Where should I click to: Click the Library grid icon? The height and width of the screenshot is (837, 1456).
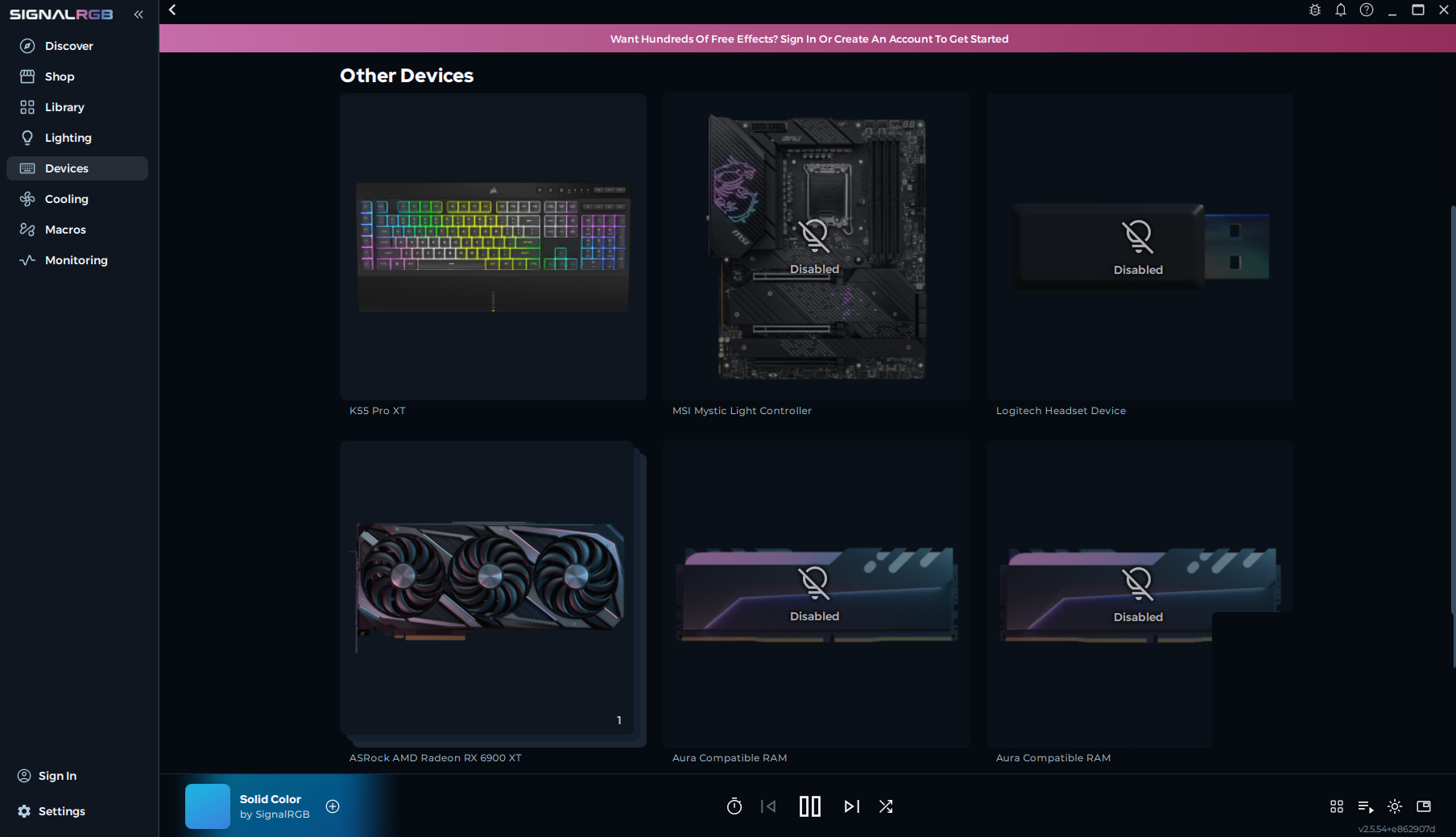point(27,107)
